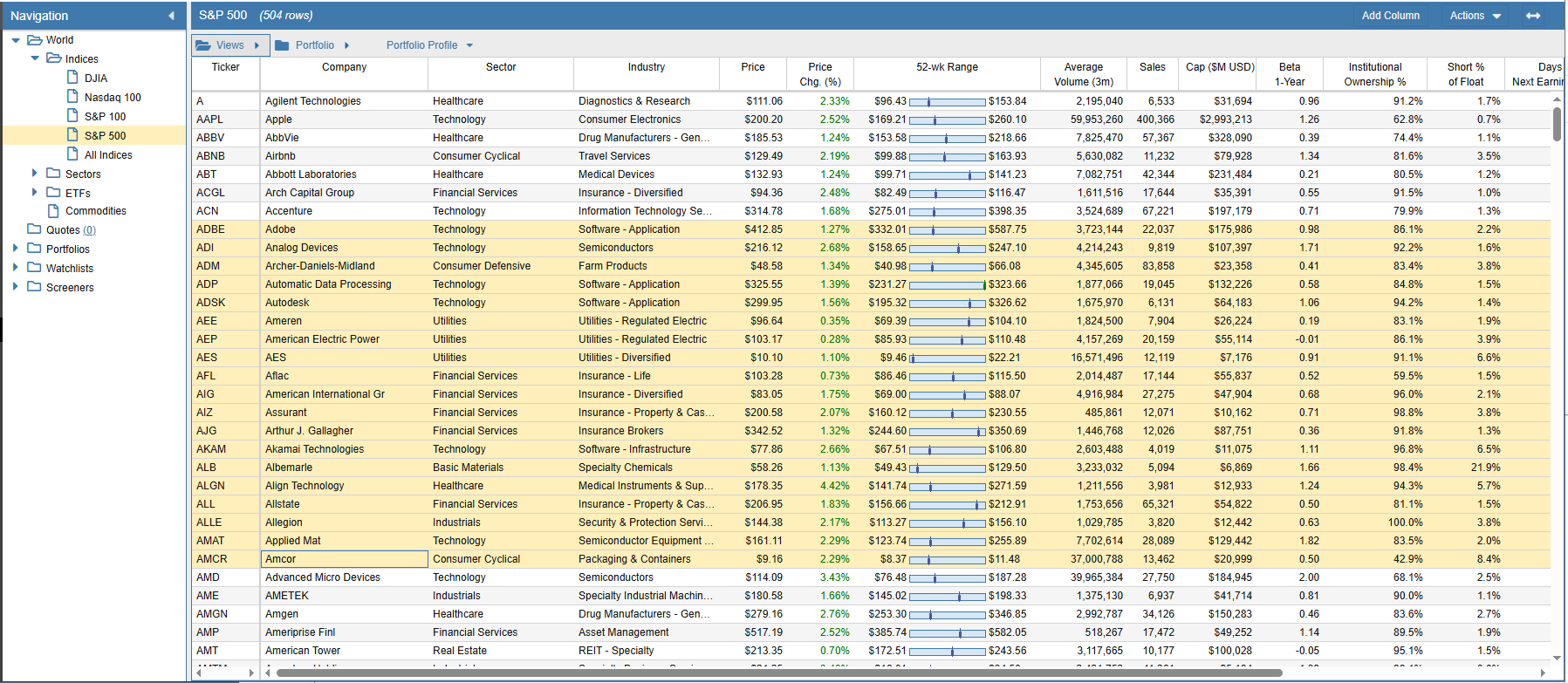Image resolution: width=1568 pixels, height=683 pixels.
Task: Click the Airbnb company cell
Action: pyautogui.click(x=344, y=156)
